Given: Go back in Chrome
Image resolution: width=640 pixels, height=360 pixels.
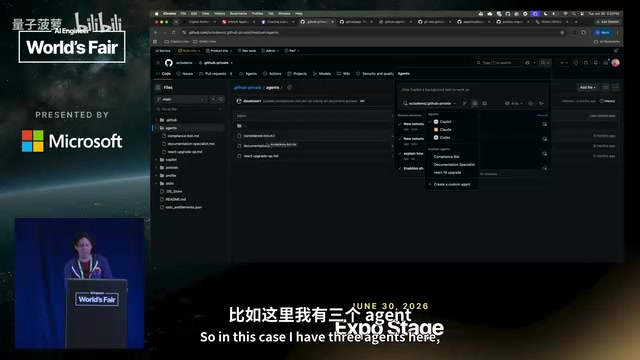Looking at the screenshot, I should pos(156,32).
